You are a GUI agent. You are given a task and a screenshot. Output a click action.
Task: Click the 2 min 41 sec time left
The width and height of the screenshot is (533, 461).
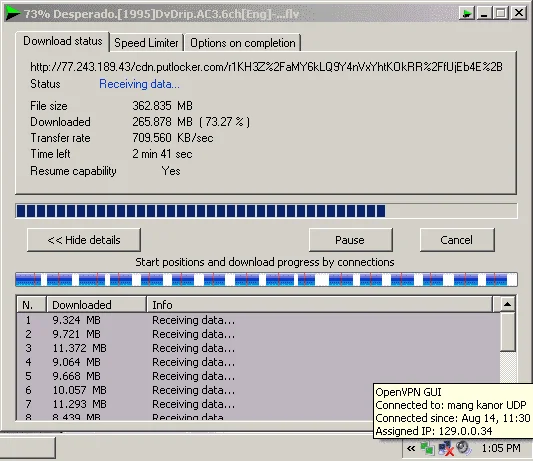[x=162, y=154]
